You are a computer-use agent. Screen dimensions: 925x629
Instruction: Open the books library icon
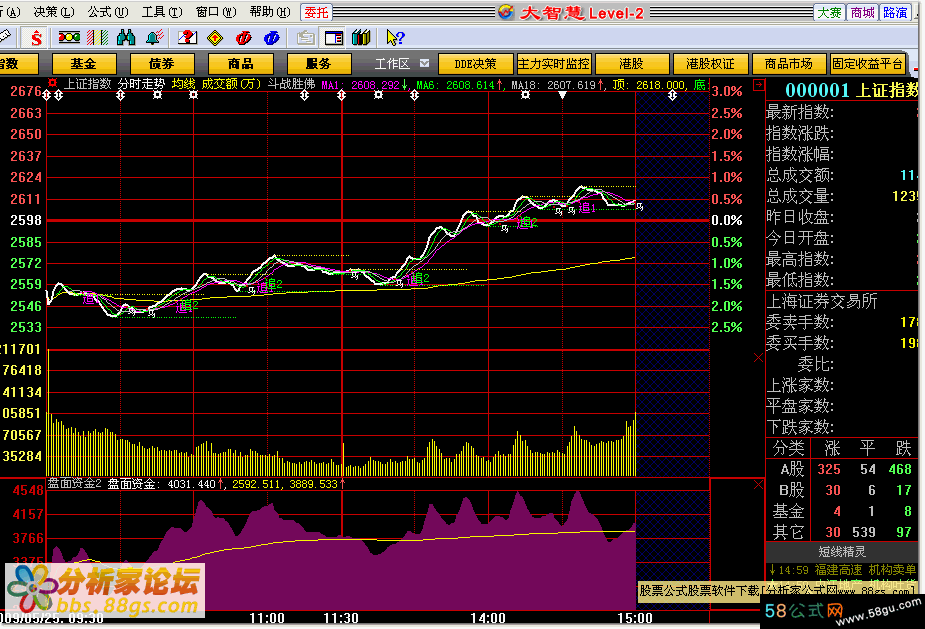tap(361, 38)
